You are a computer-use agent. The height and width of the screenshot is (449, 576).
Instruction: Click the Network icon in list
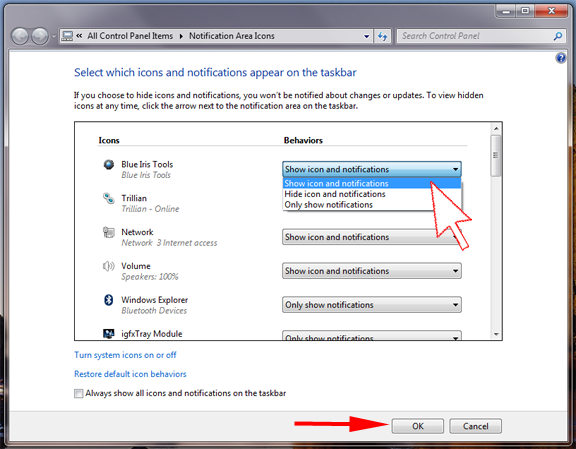point(109,232)
